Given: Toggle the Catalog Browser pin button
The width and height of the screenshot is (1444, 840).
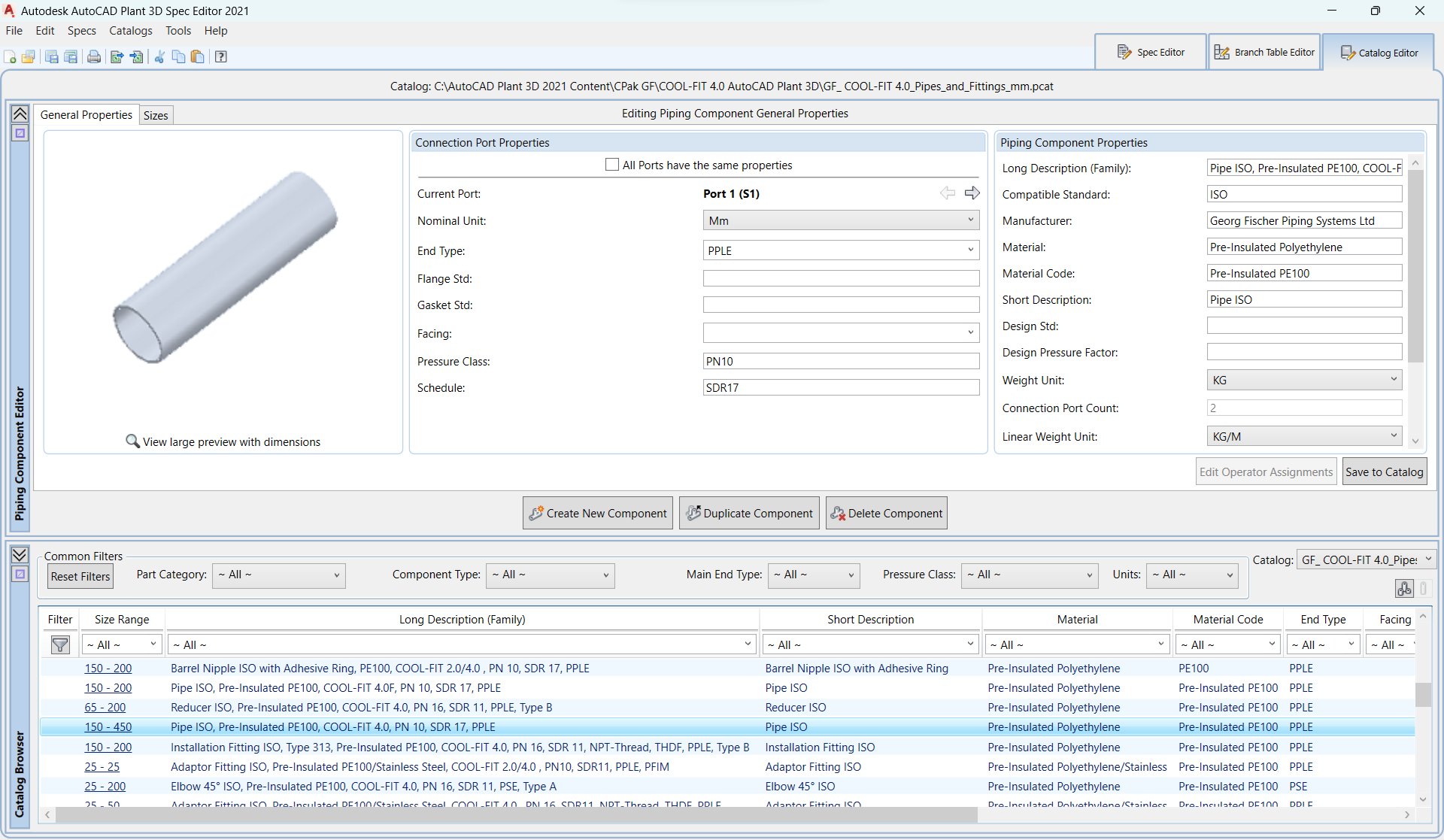Looking at the screenshot, I should click(x=20, y=575).
